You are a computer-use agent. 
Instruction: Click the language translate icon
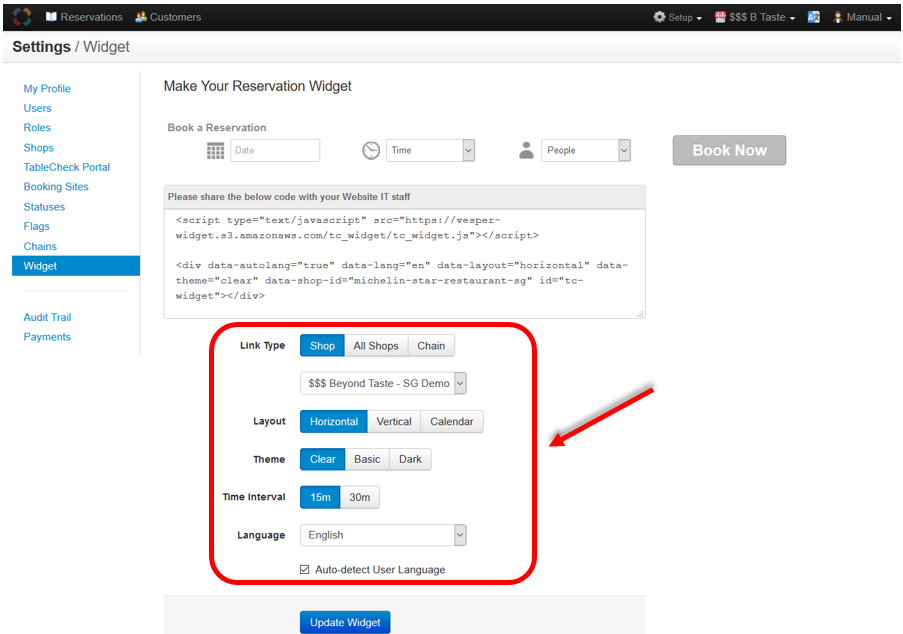click(x=813, y=17)
